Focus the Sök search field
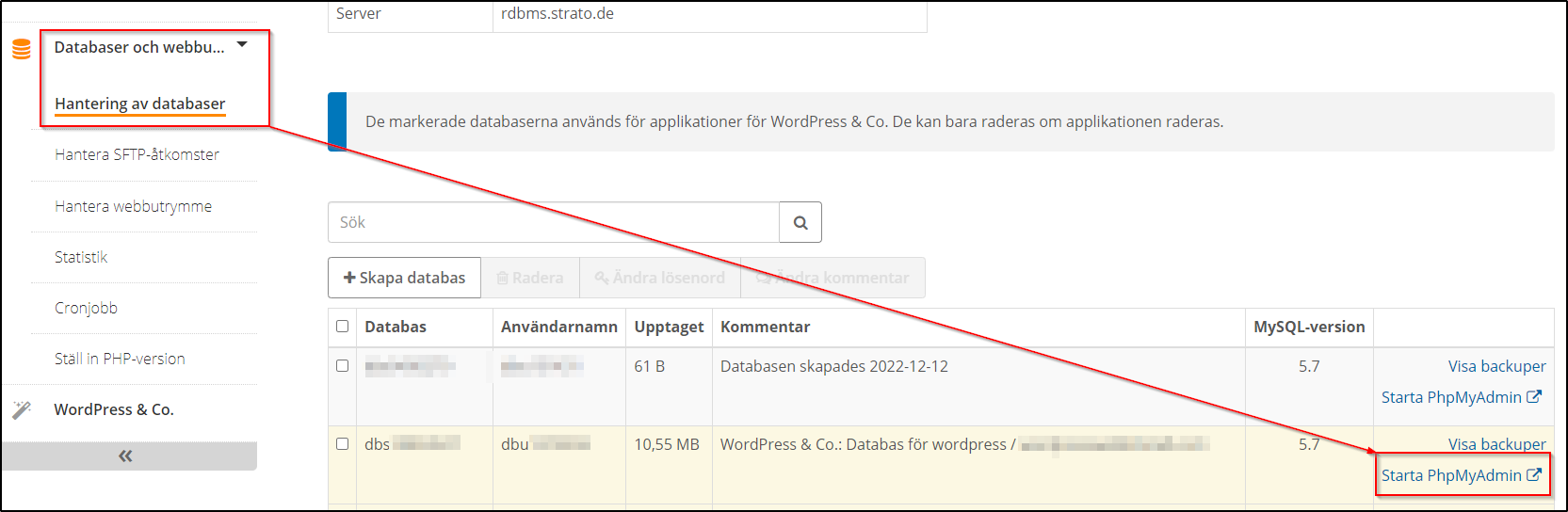 554,222
